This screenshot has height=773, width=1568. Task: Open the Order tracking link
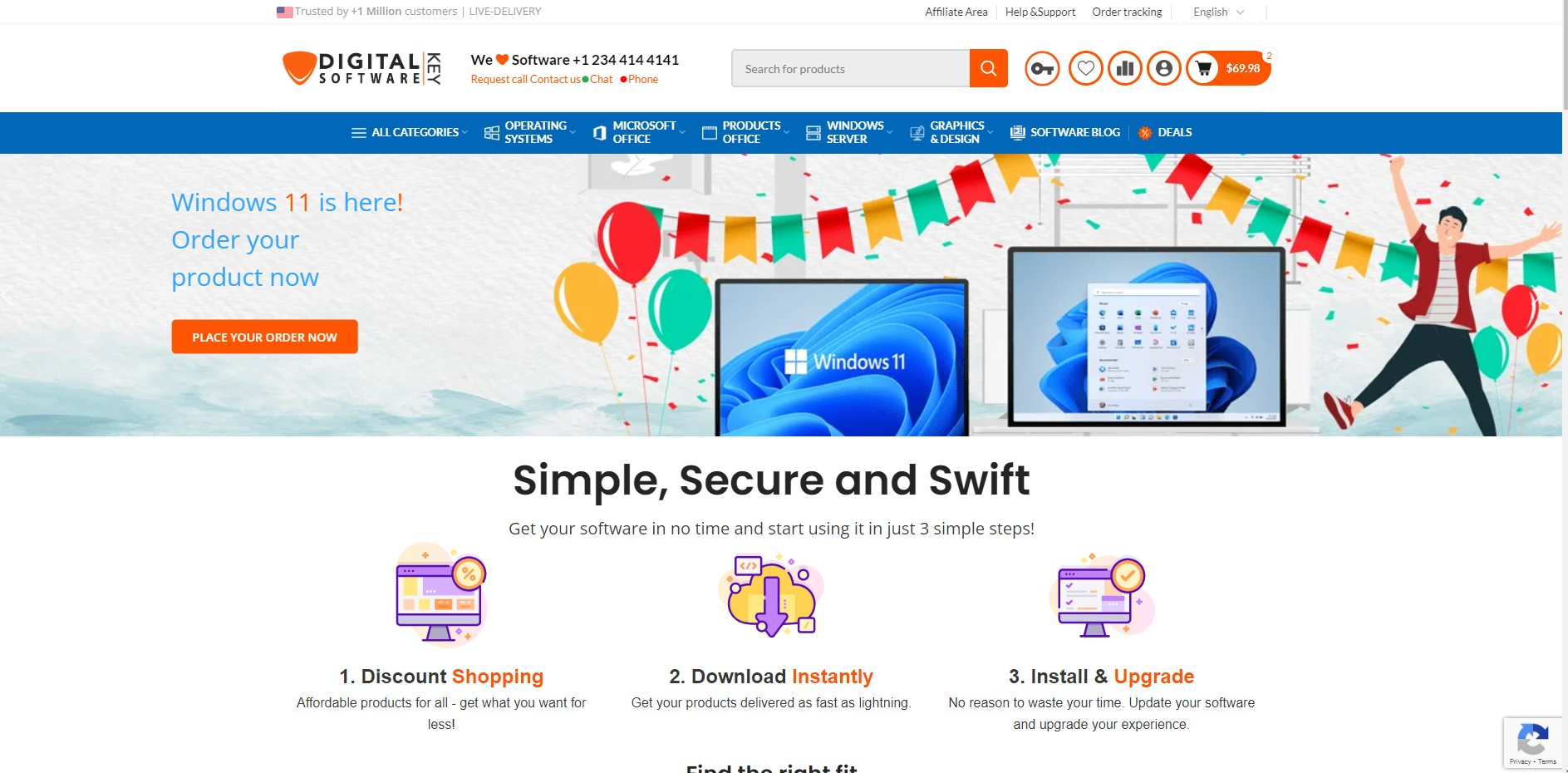coord(1127,12)
